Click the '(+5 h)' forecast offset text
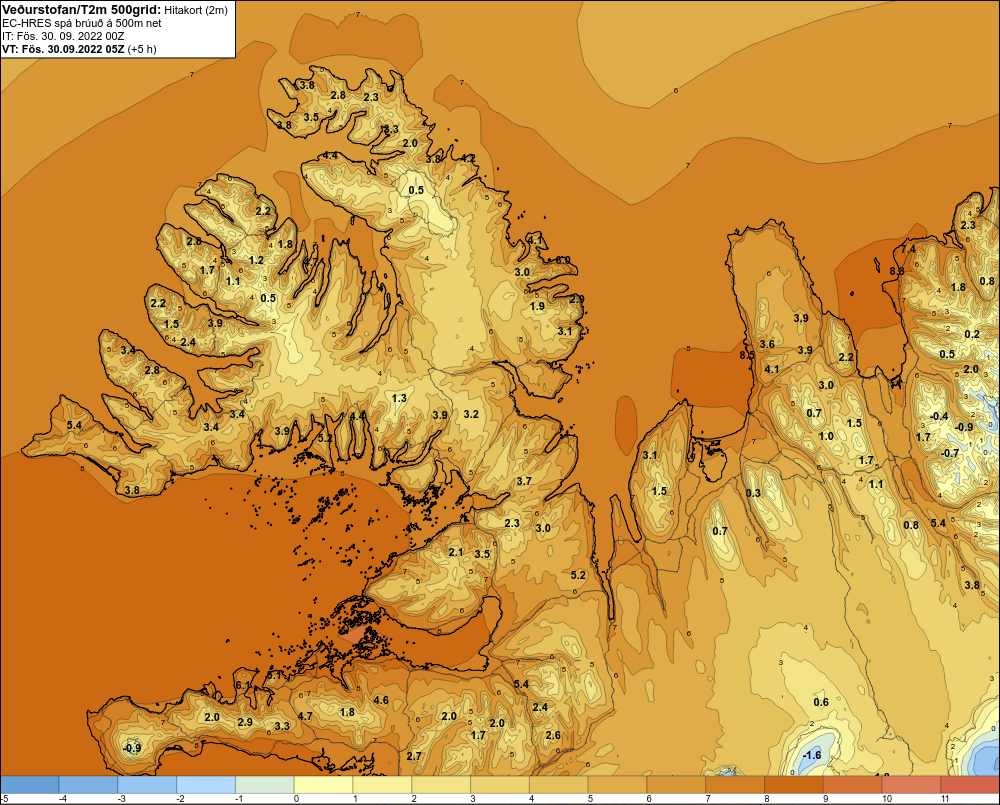This screenshot has height=805, width=1000. (x=142, y=49)
